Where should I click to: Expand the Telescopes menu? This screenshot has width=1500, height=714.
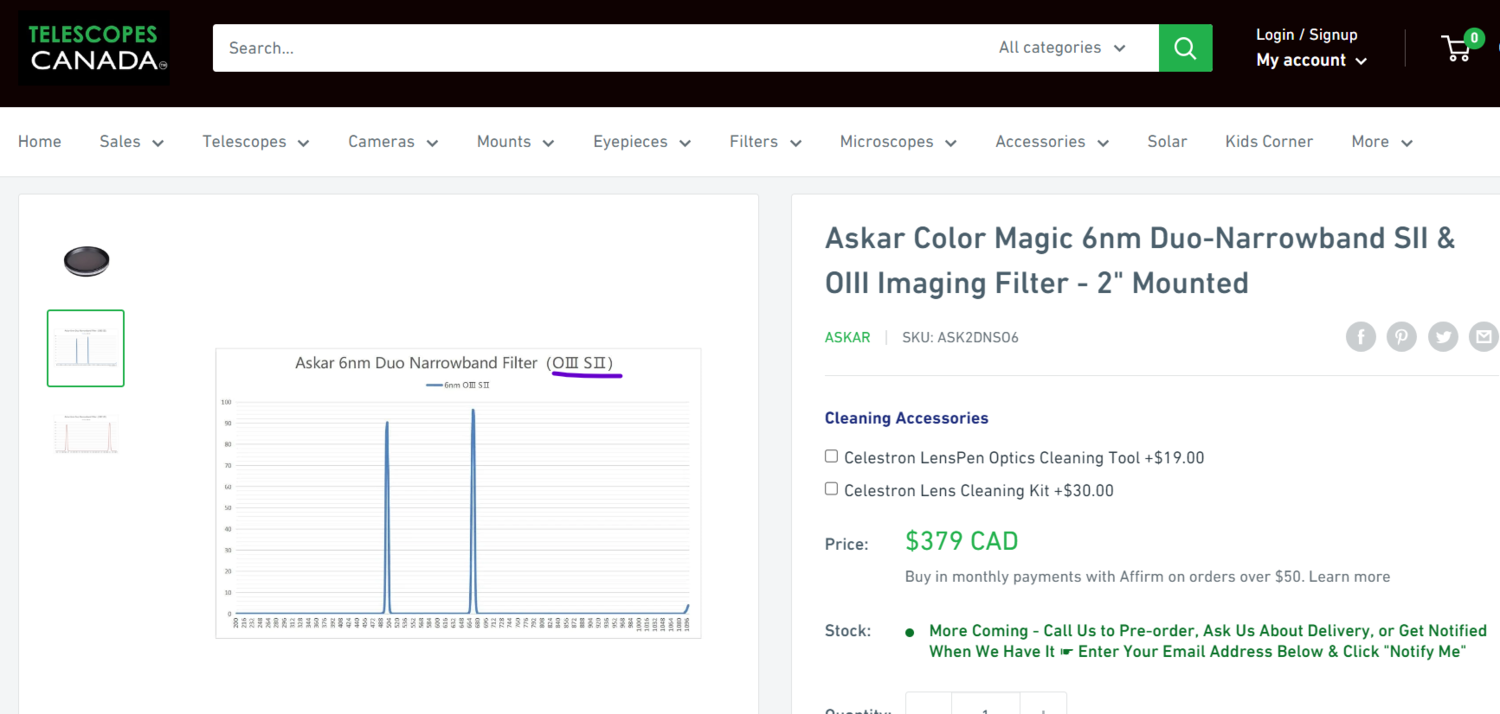point(256,142)
